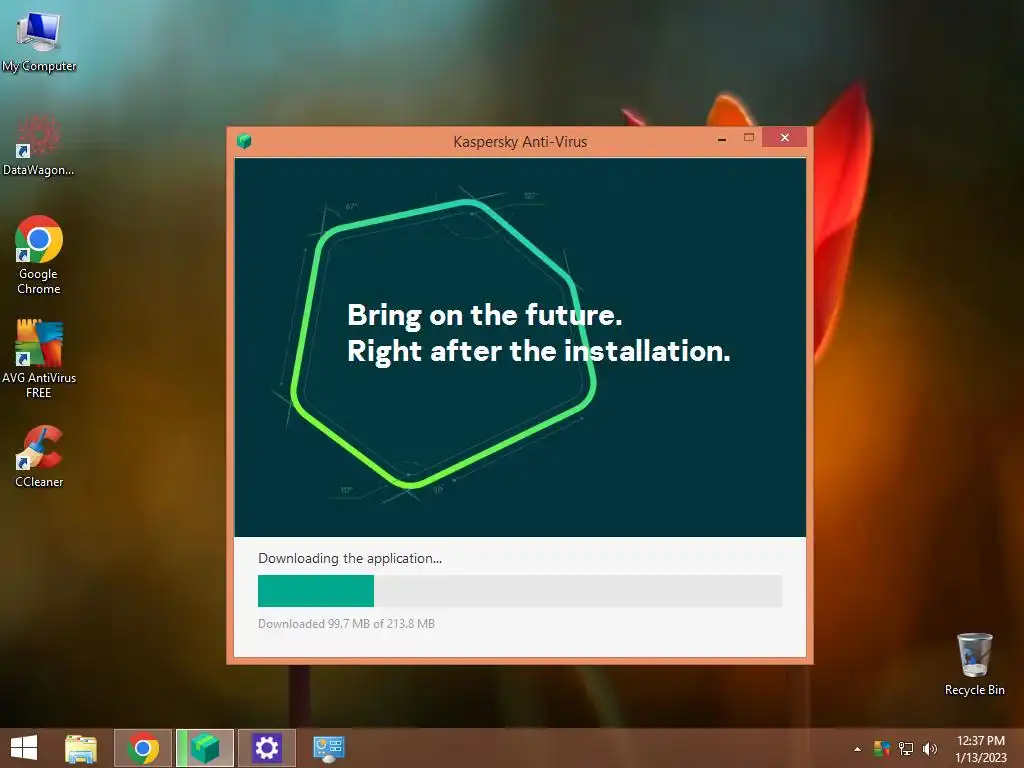This screenshot has height=768, width=1024.
Task: Open the control panel taskbar icon
Action: pyautogui.click(x=328, y=748)
